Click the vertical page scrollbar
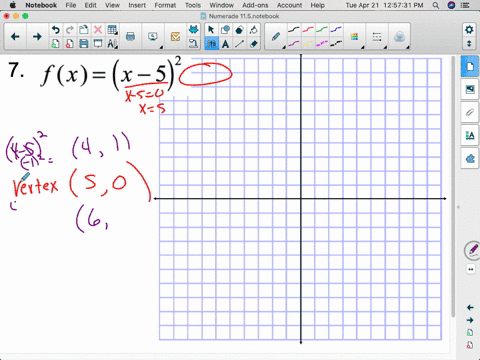This screenshot has height=360, width=480. tap(453, 187)
